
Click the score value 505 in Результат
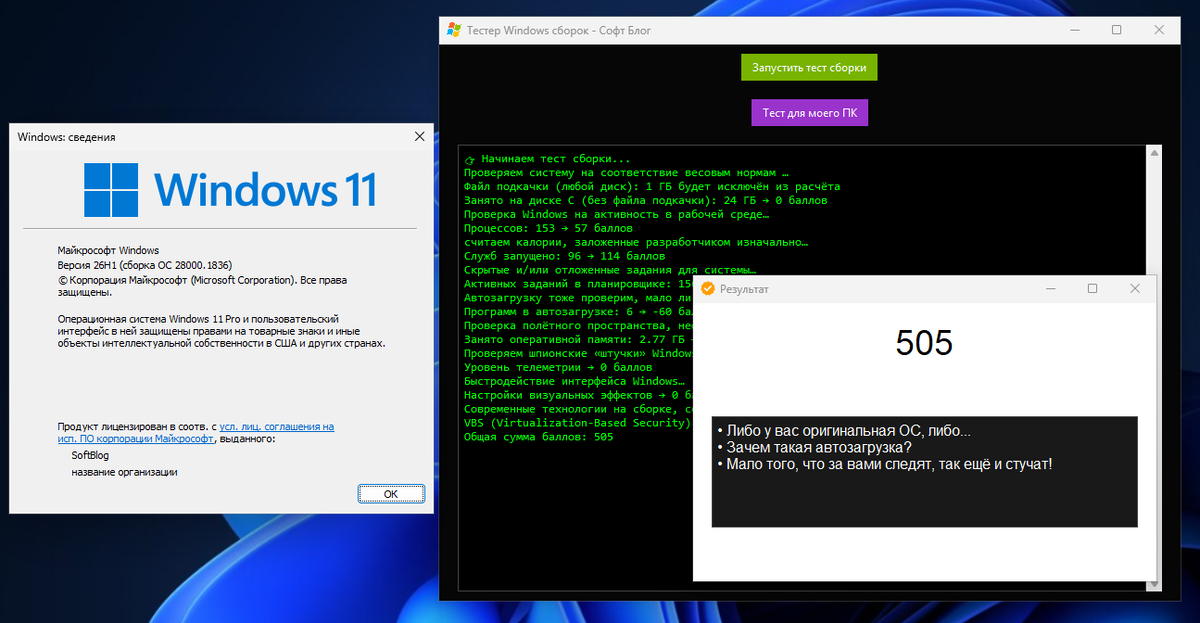pos(924,343)
